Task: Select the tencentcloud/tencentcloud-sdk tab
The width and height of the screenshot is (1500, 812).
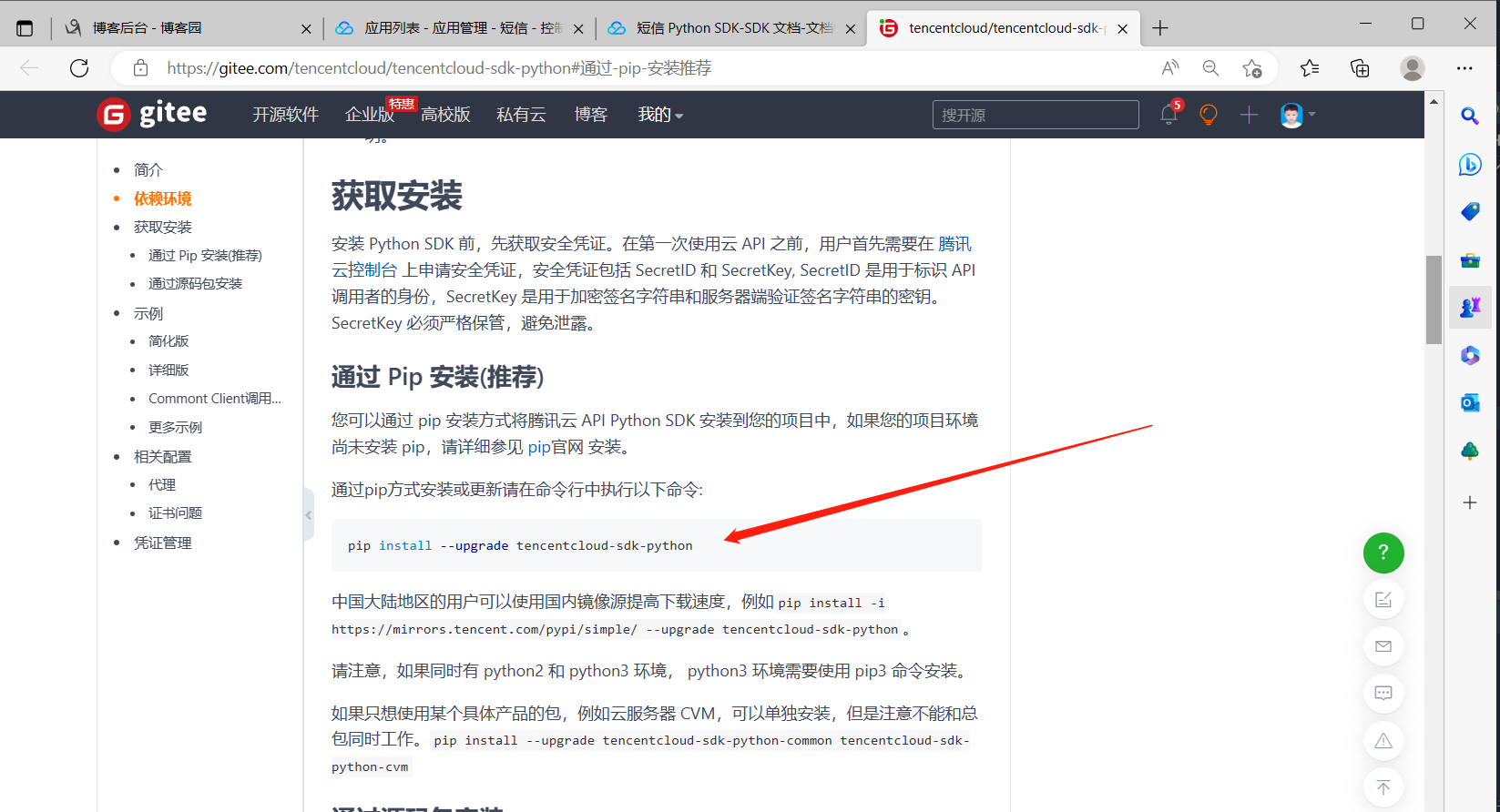Action: coord(1004,28)
